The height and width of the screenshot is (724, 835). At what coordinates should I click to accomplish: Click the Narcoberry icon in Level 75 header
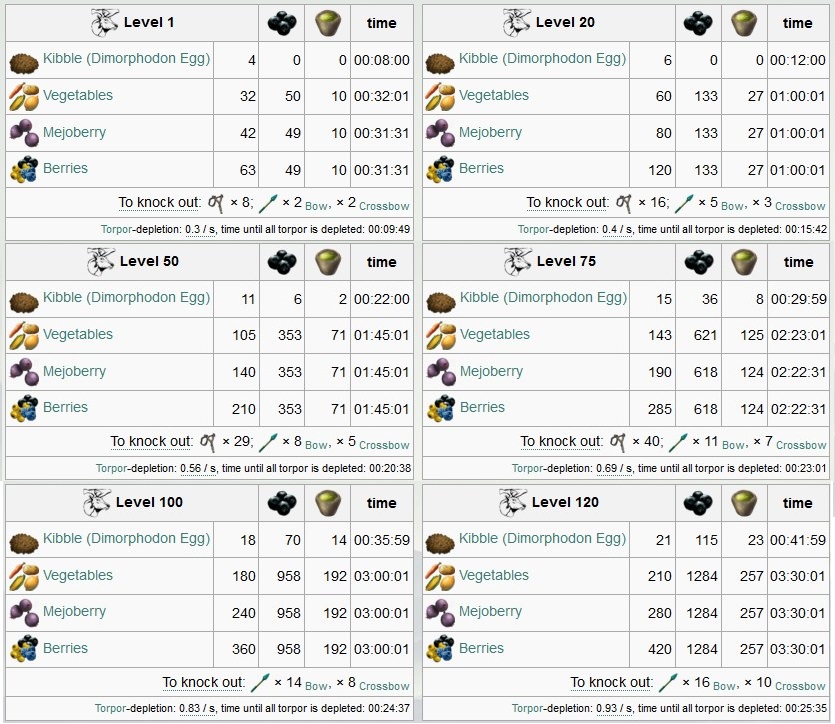pos(699,262)
